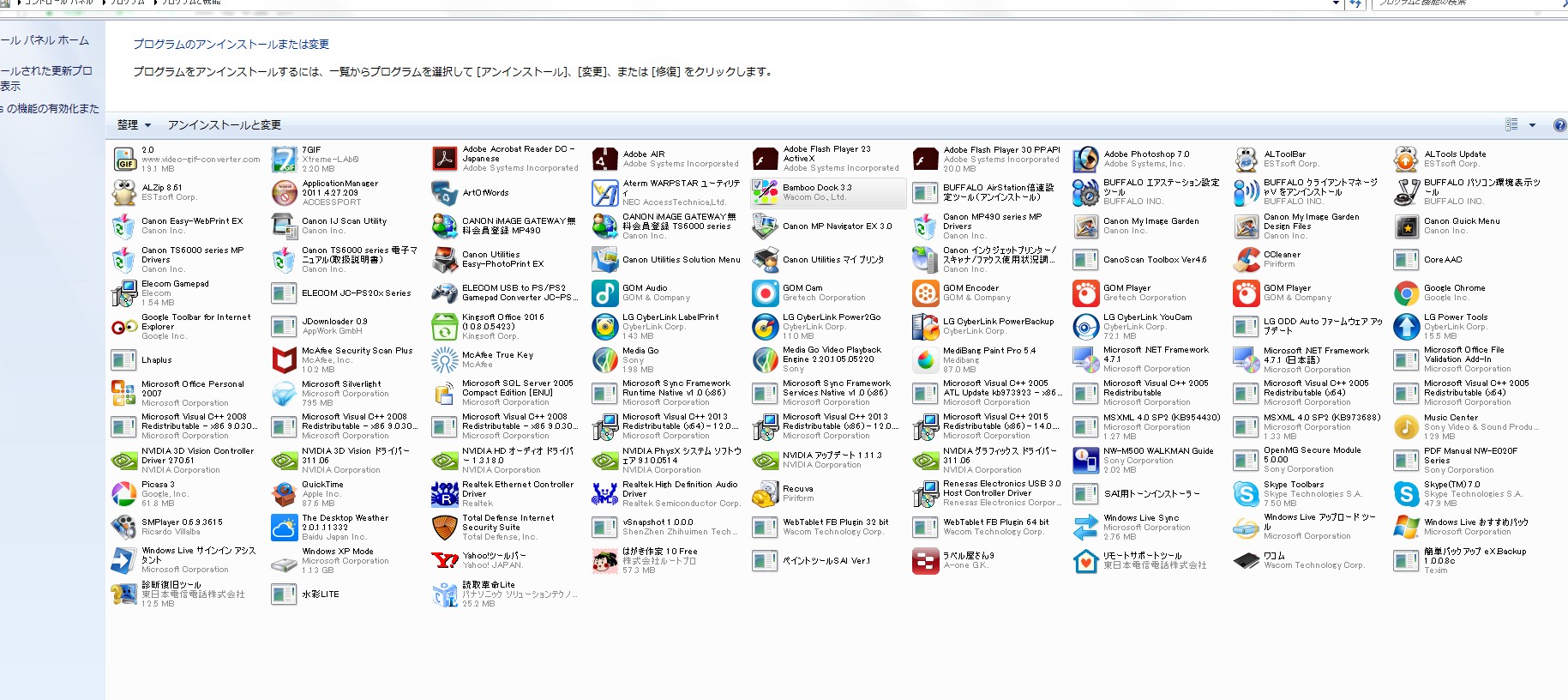
Task: Select the MediBang Paint Pro icon
Action: pos(925,360)
